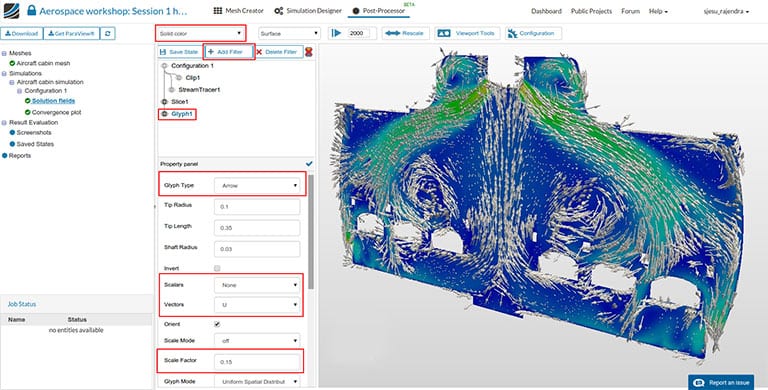
Task: Click the Rescale button
Action: 406,33
